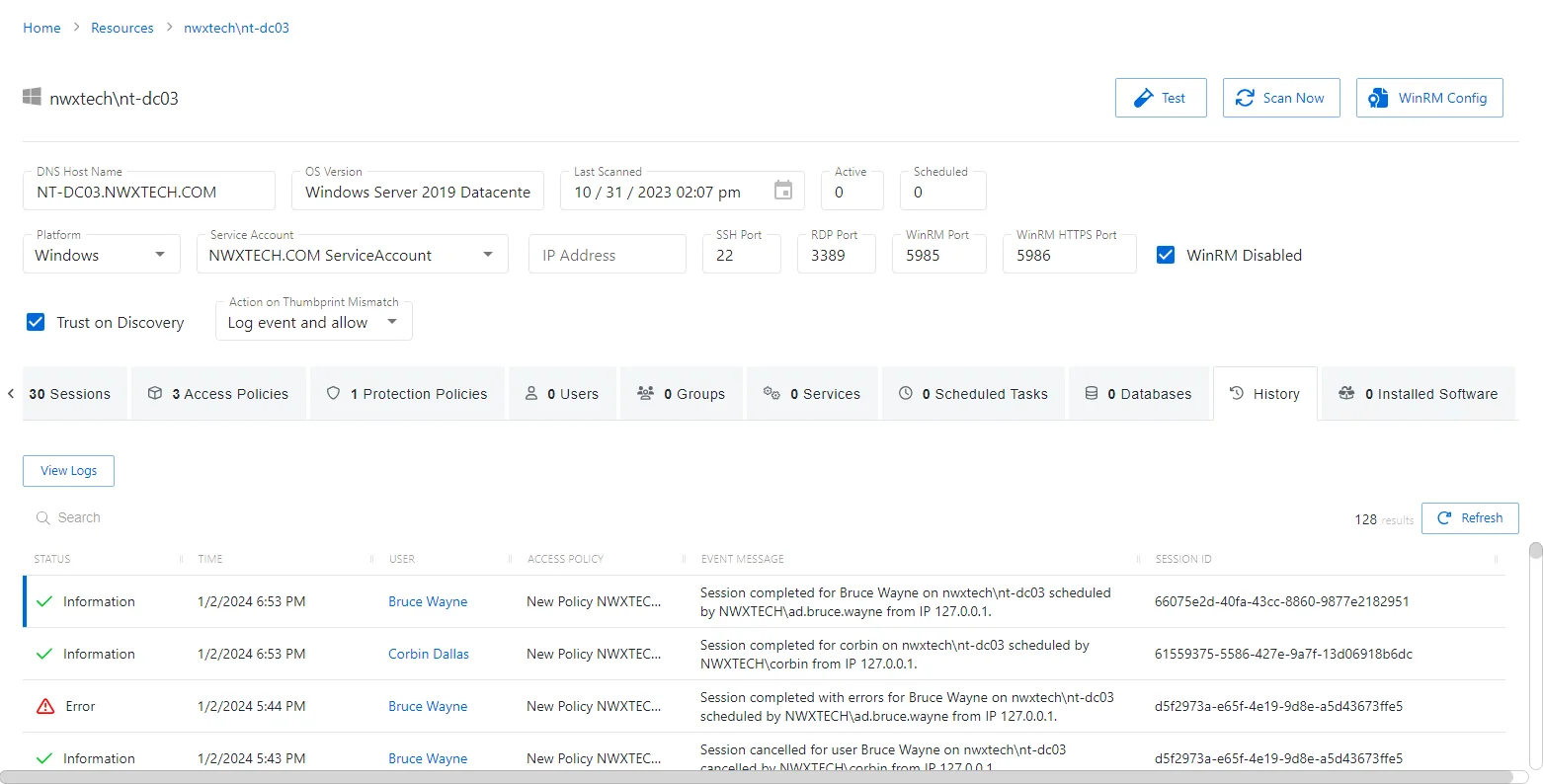Sort by the USER column header
Image resolution: width=1543 pixels, height=784 pixels.
402,559
